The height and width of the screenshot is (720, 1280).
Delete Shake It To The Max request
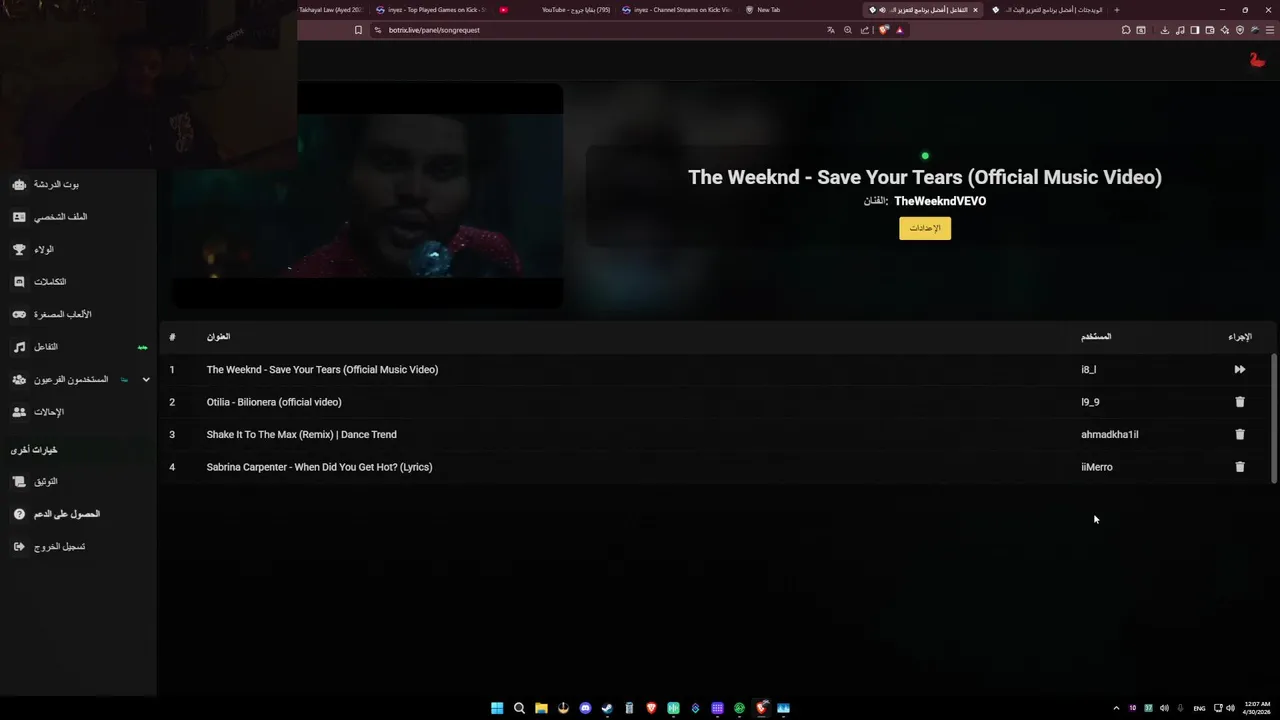click(x=1240, y=434)
